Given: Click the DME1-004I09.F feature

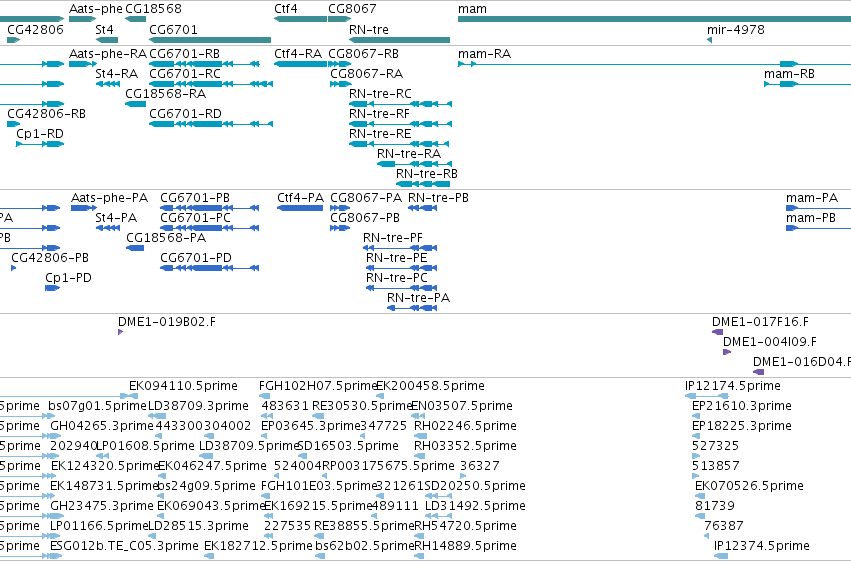Looking at the screenshot, I should click(x=727, y=353).
